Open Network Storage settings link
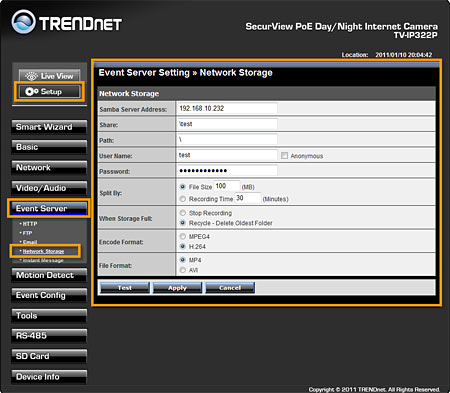Viewport: 450px width, 393px height. [x=43, y=251]
